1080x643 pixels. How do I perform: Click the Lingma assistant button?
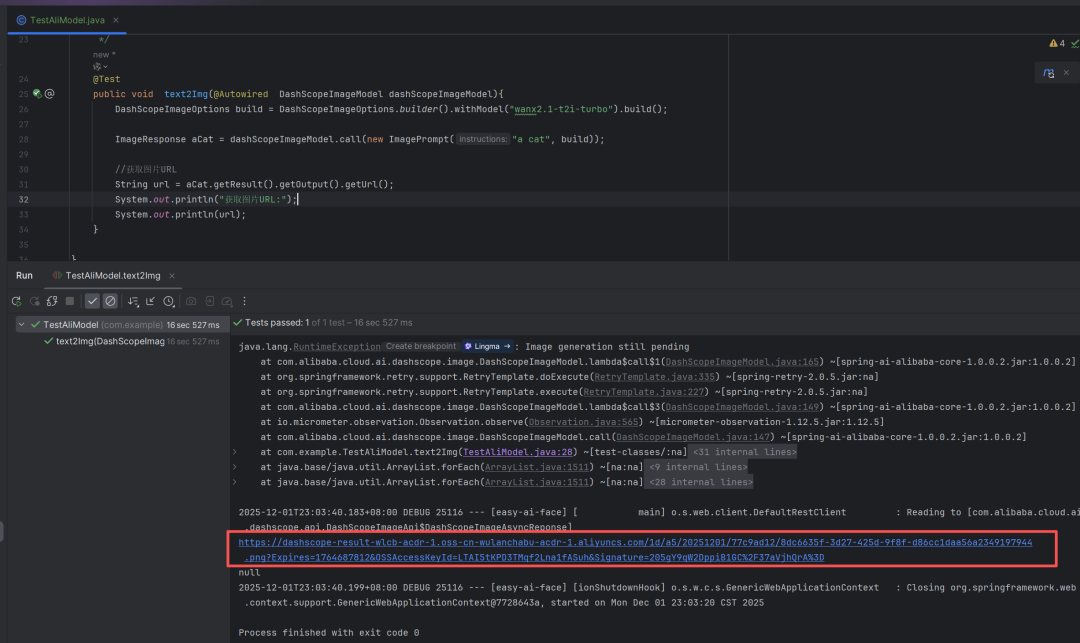486,346
